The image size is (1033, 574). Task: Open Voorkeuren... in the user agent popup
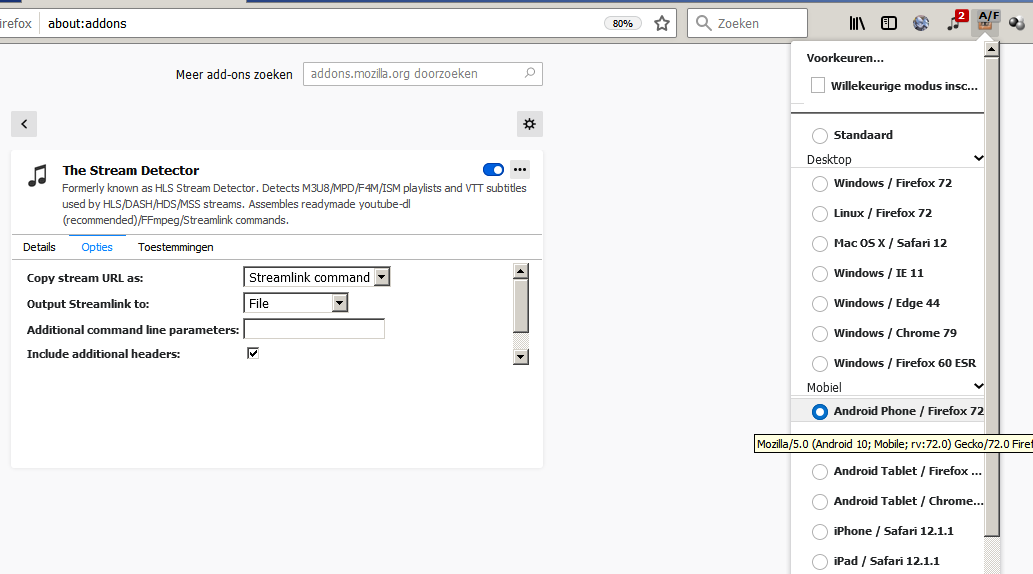click(845, 58)
